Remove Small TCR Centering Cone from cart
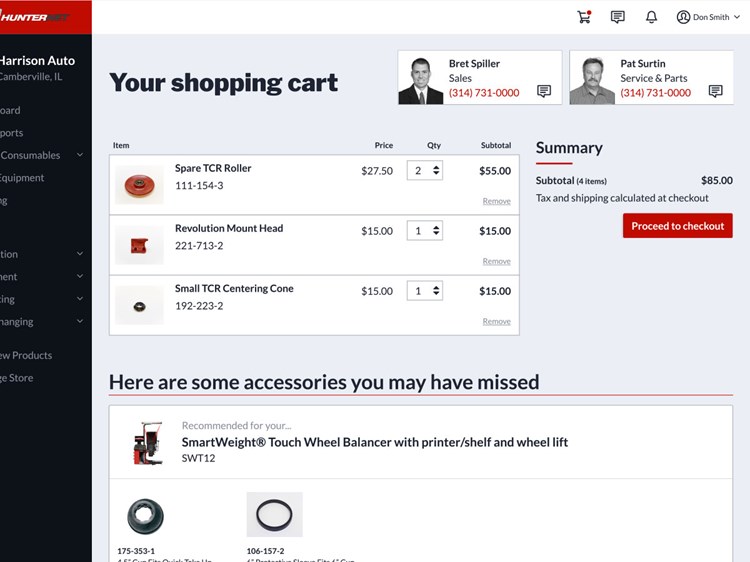This screenshot has height=562, width=750. point(496,321)
